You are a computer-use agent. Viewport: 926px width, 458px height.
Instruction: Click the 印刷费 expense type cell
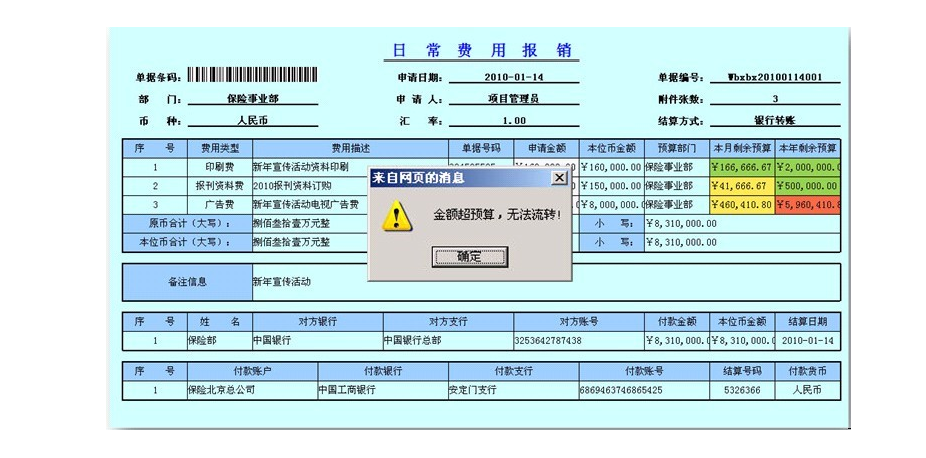coord(219,167)
